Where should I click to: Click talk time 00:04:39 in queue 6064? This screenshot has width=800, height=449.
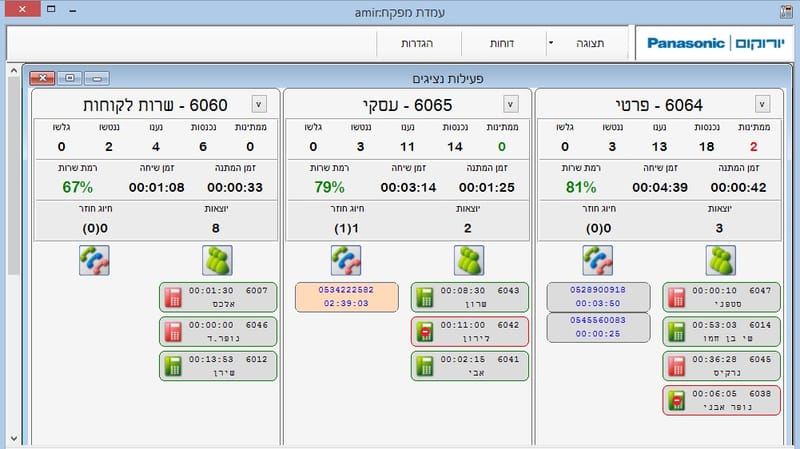[x=660, y=188]
